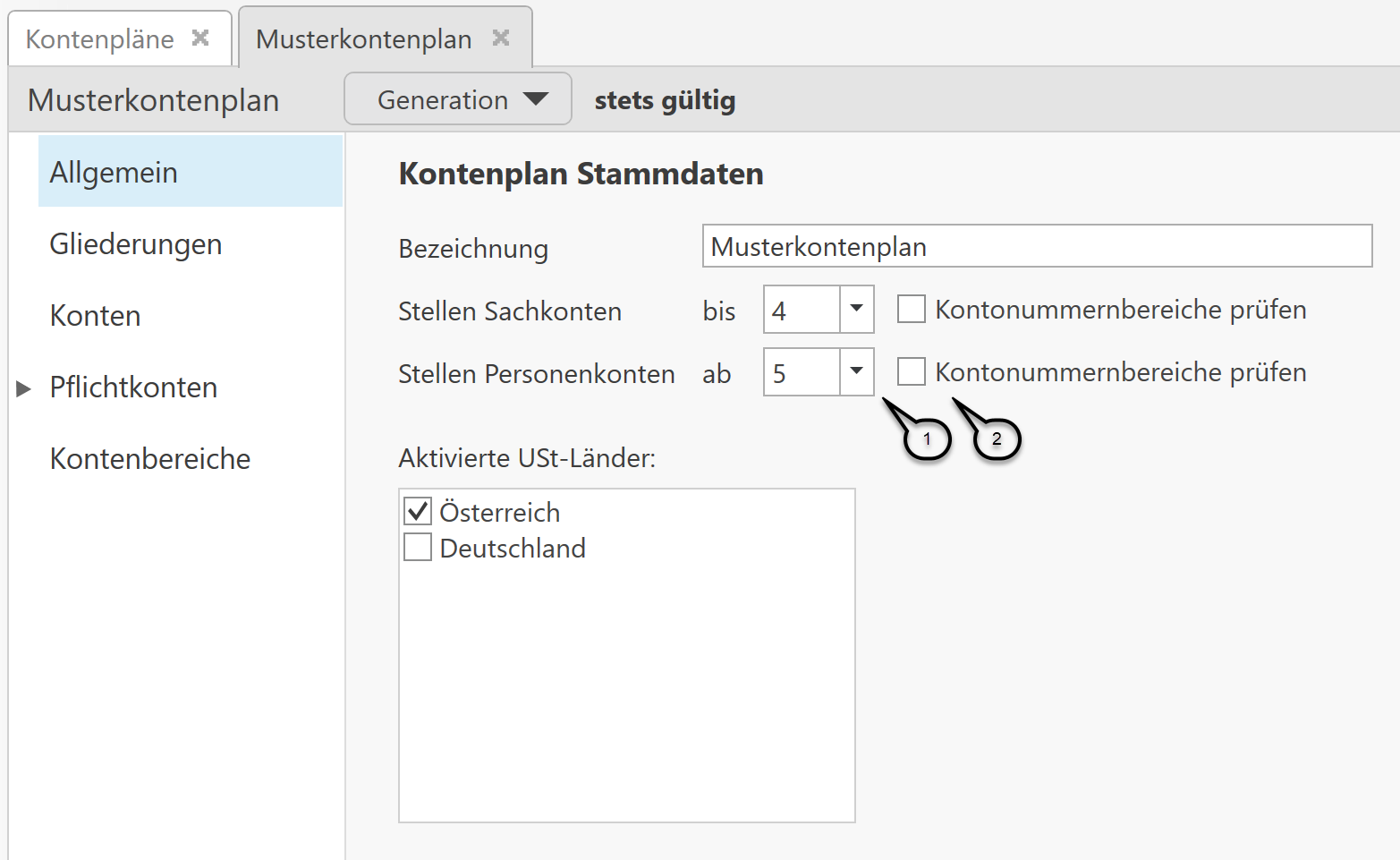Open the Gliederungen sidebar section

click(x=135, y=243)
